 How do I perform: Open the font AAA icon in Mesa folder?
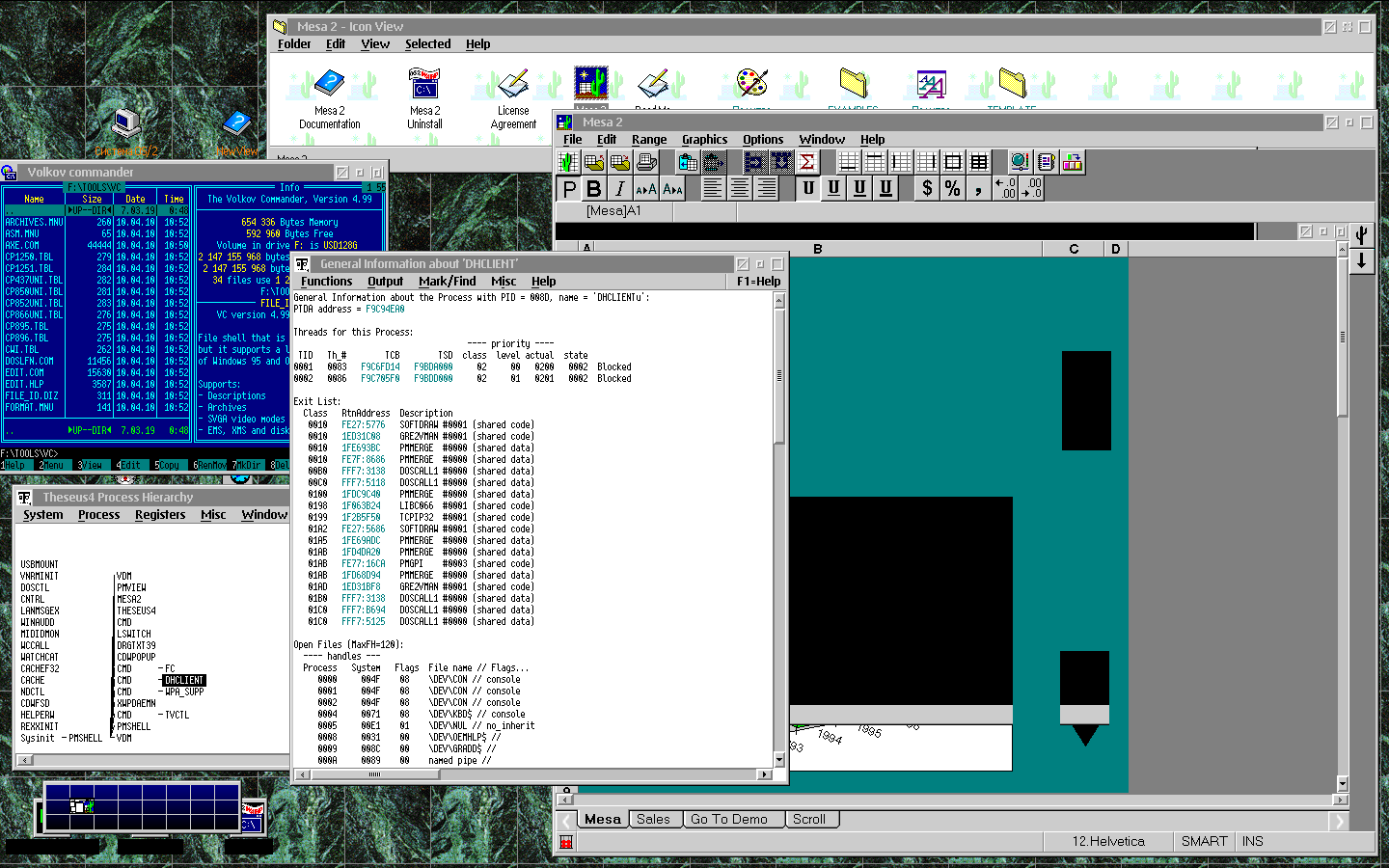pyautogui.click(x=931, y=84)
